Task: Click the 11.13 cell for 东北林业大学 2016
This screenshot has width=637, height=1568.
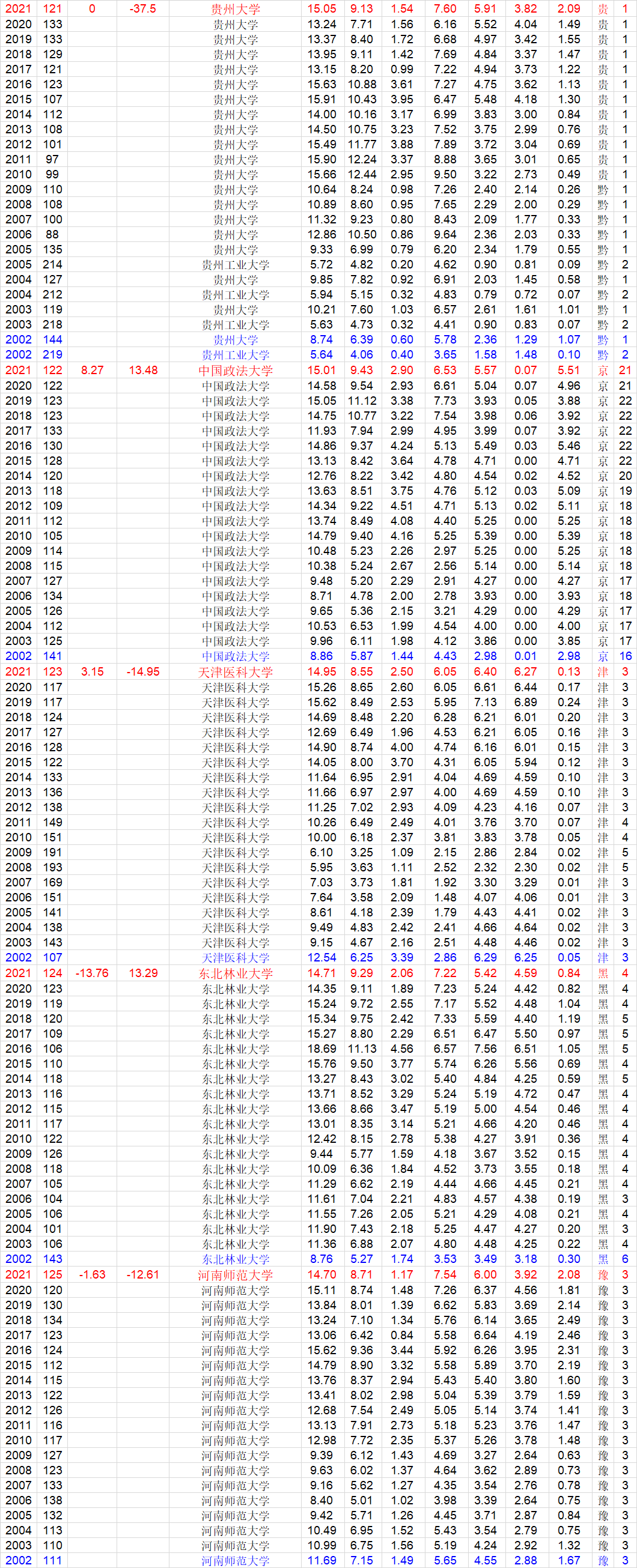Action: click(x=362, y=1048)
